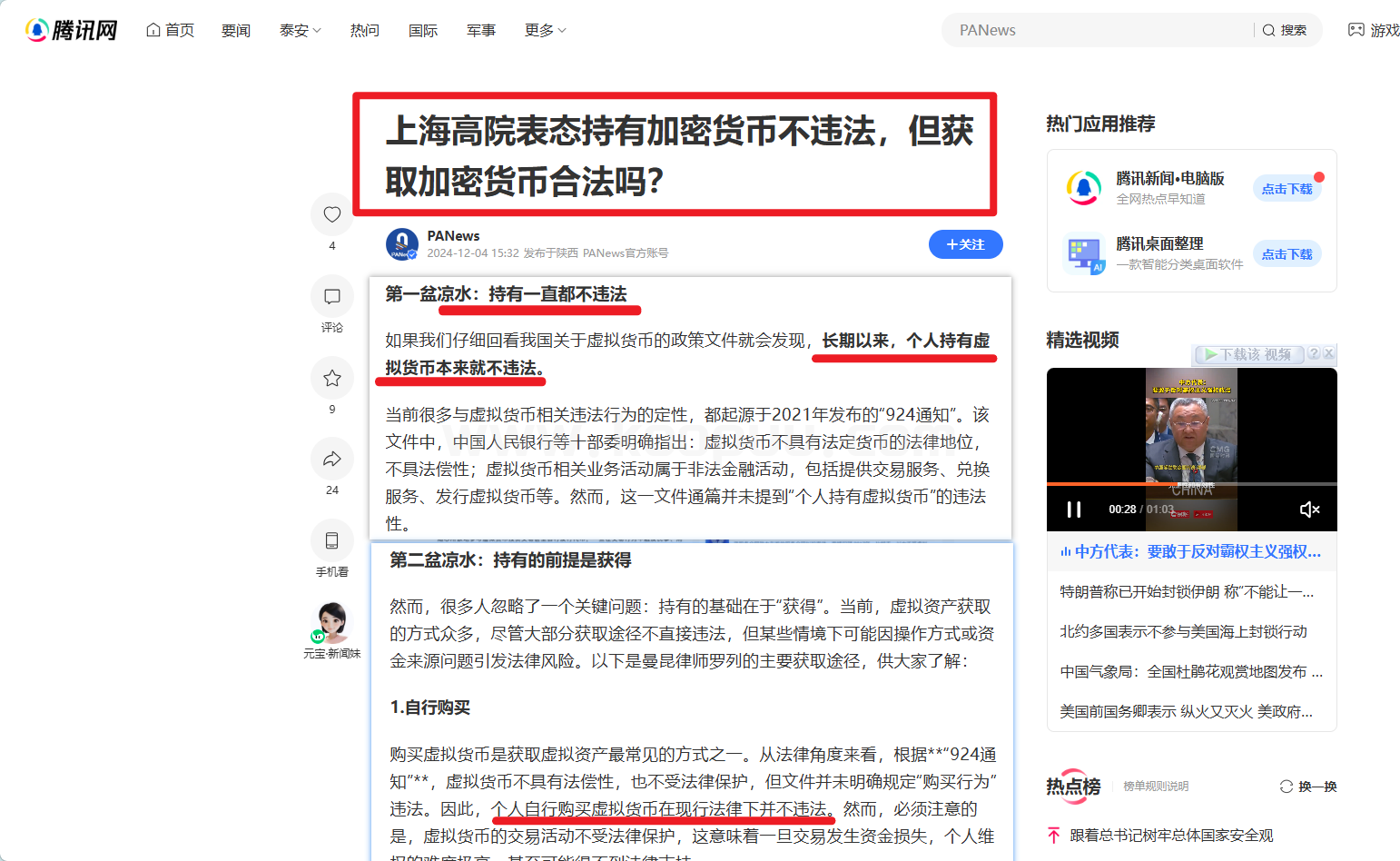Screen dimensions: 1400x861
Task: Close the video download toolbar
Action: (x=1329, y=353)
